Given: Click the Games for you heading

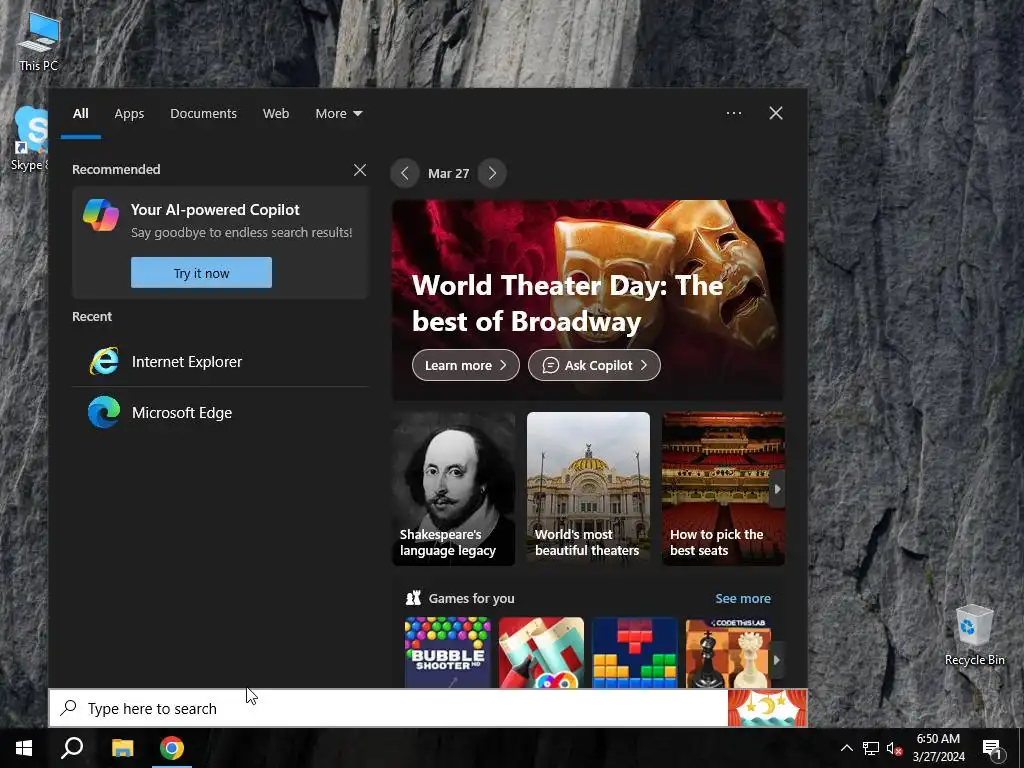Looking at the screenshot, I should coord(471,598).
